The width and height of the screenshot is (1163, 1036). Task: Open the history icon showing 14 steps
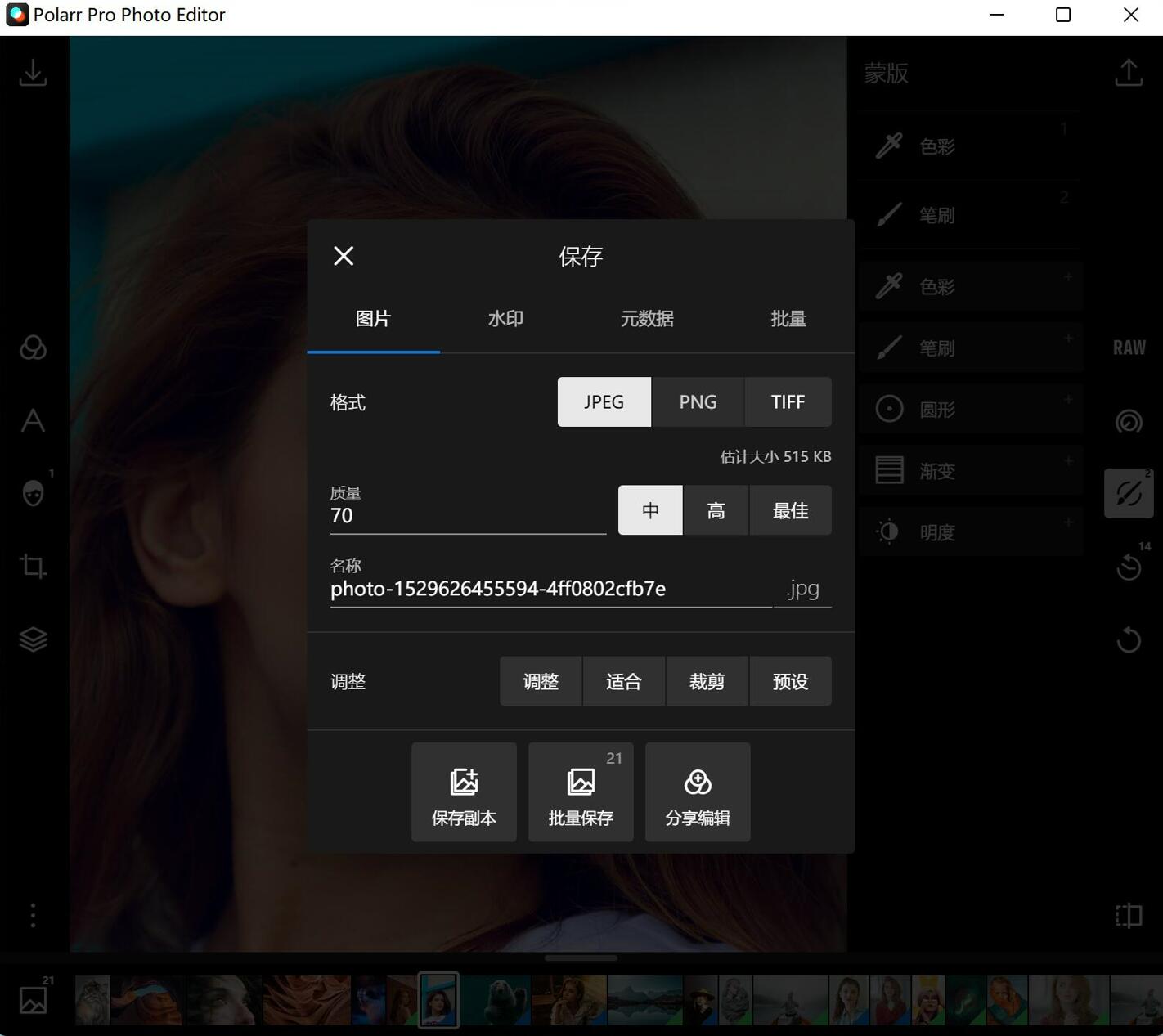(x=1129, y=567)
